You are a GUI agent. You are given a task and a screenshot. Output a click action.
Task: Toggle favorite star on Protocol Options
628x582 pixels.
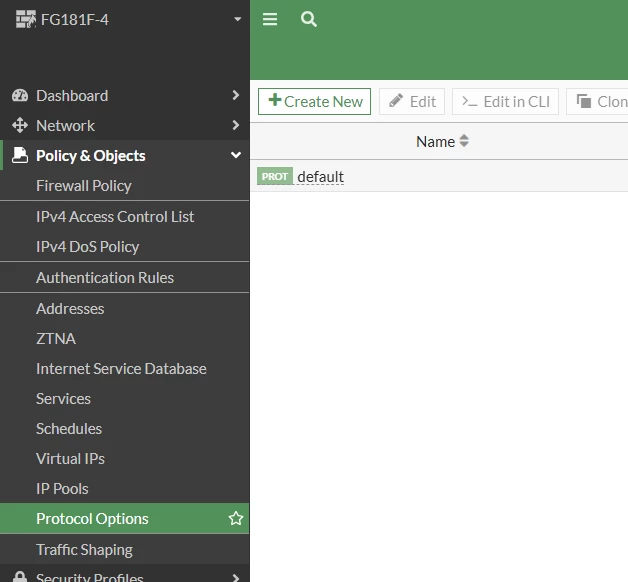click(236, 518)
